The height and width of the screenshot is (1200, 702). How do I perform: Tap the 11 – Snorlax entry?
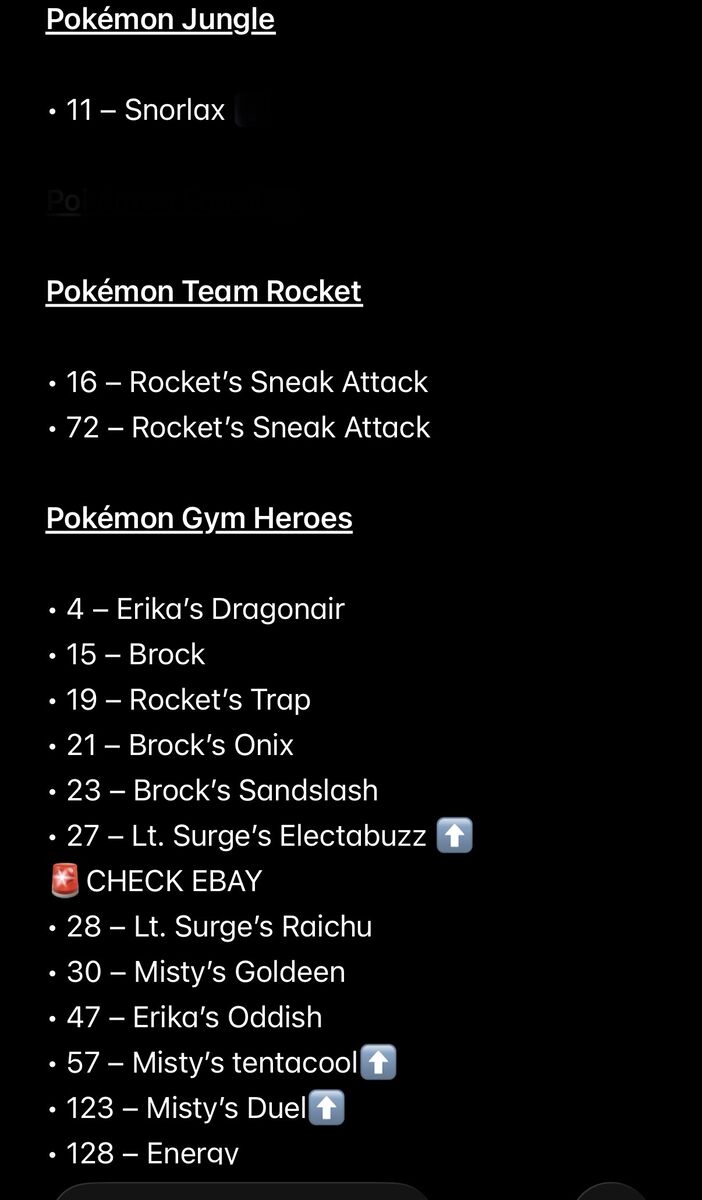tap(145, 109)
